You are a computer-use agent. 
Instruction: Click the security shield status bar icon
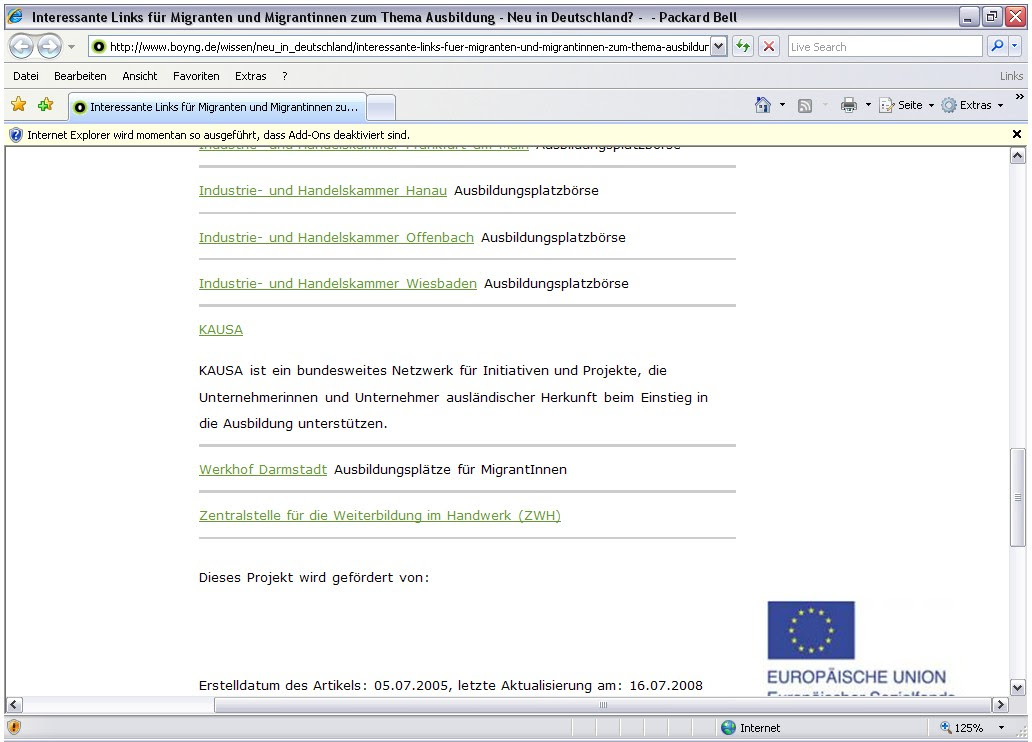click(x=14, y=728)
